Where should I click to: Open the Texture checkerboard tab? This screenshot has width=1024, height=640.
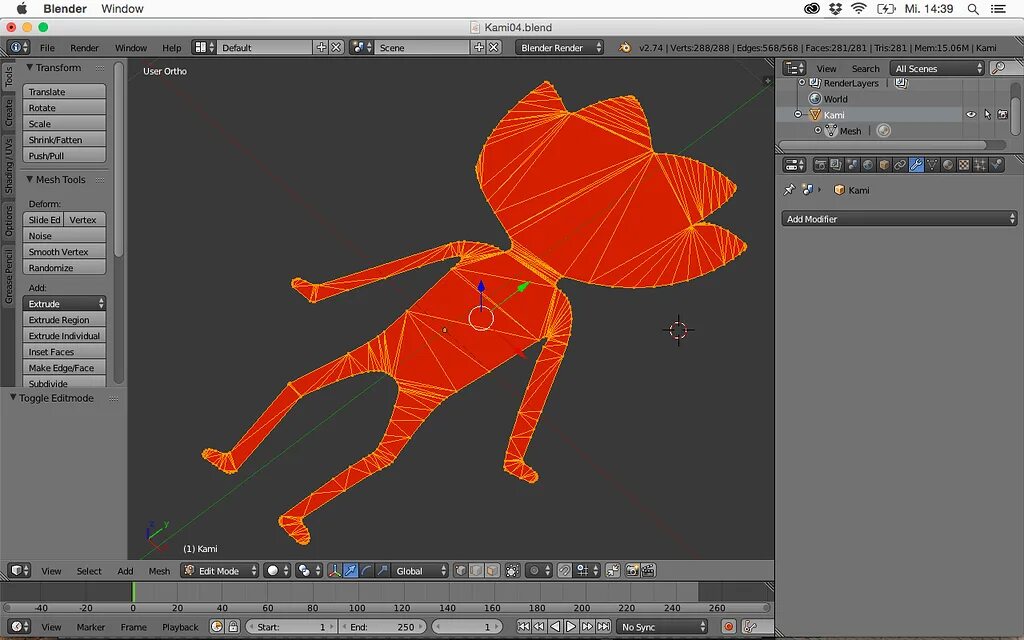964,165
